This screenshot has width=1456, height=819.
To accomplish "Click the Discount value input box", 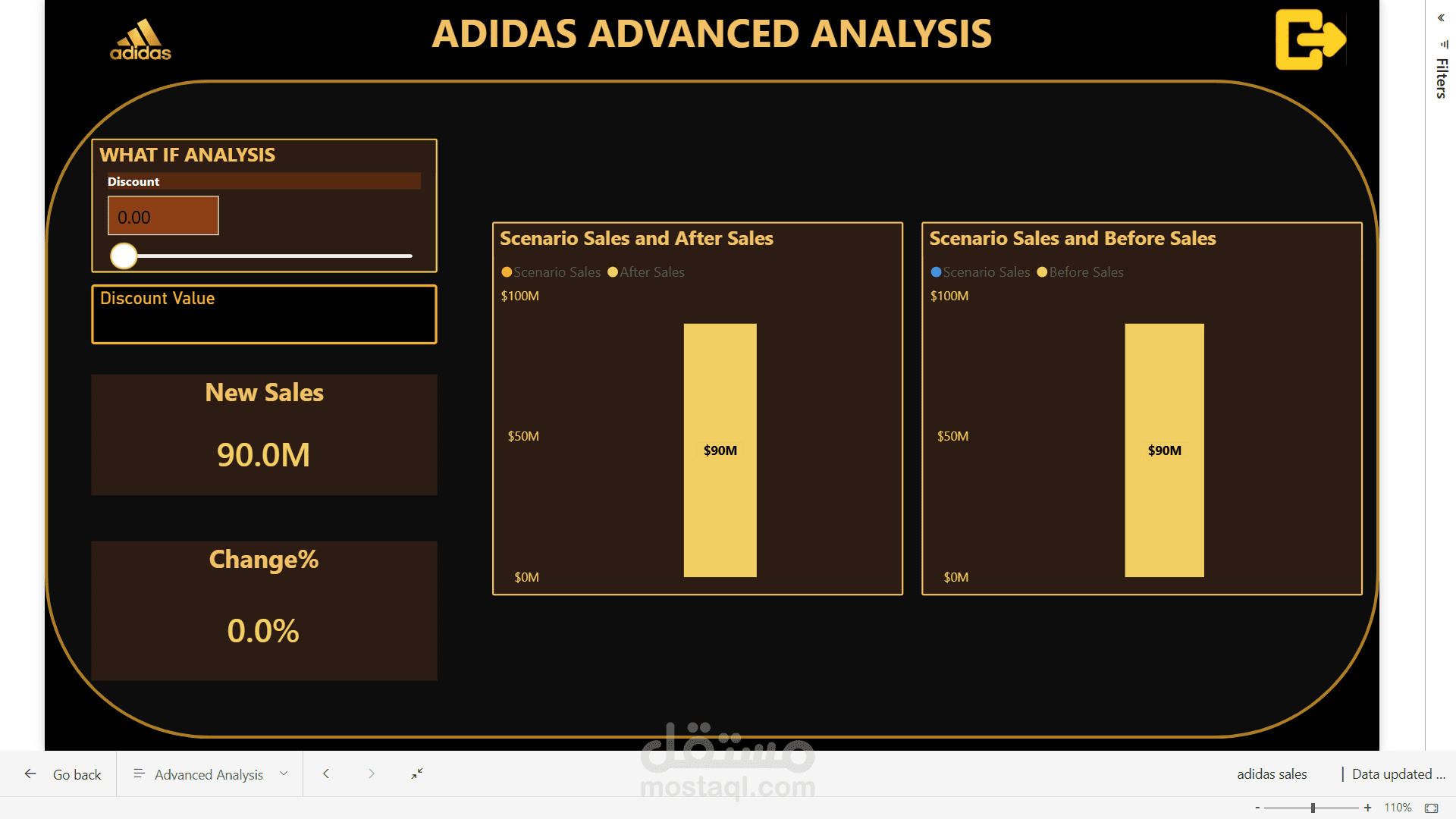I will [163, 216].
